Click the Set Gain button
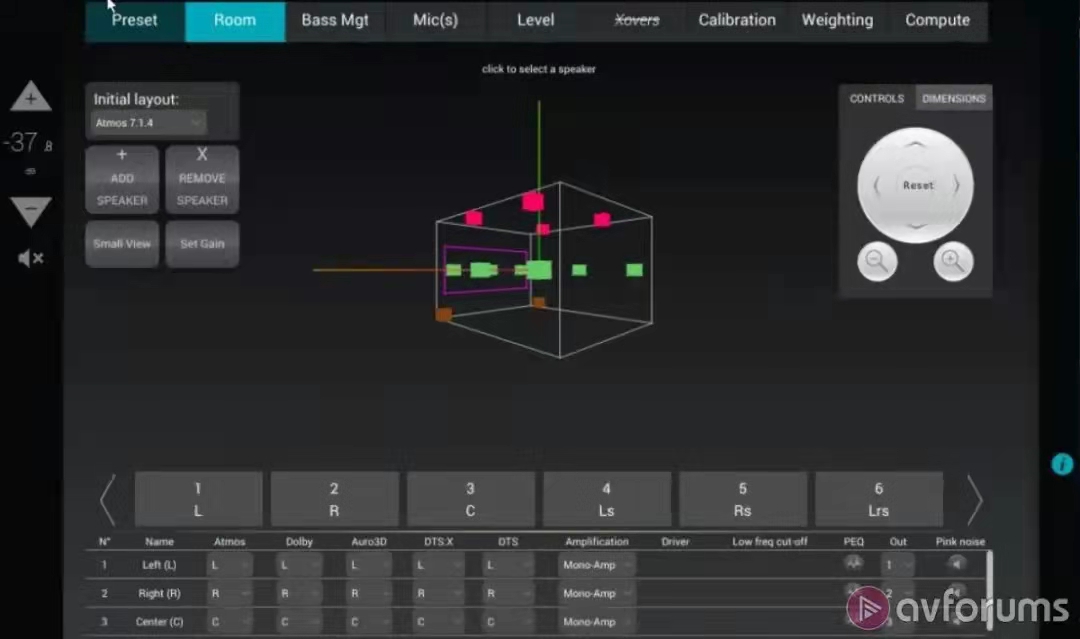 pyautogui.click(x=202, y=244)
